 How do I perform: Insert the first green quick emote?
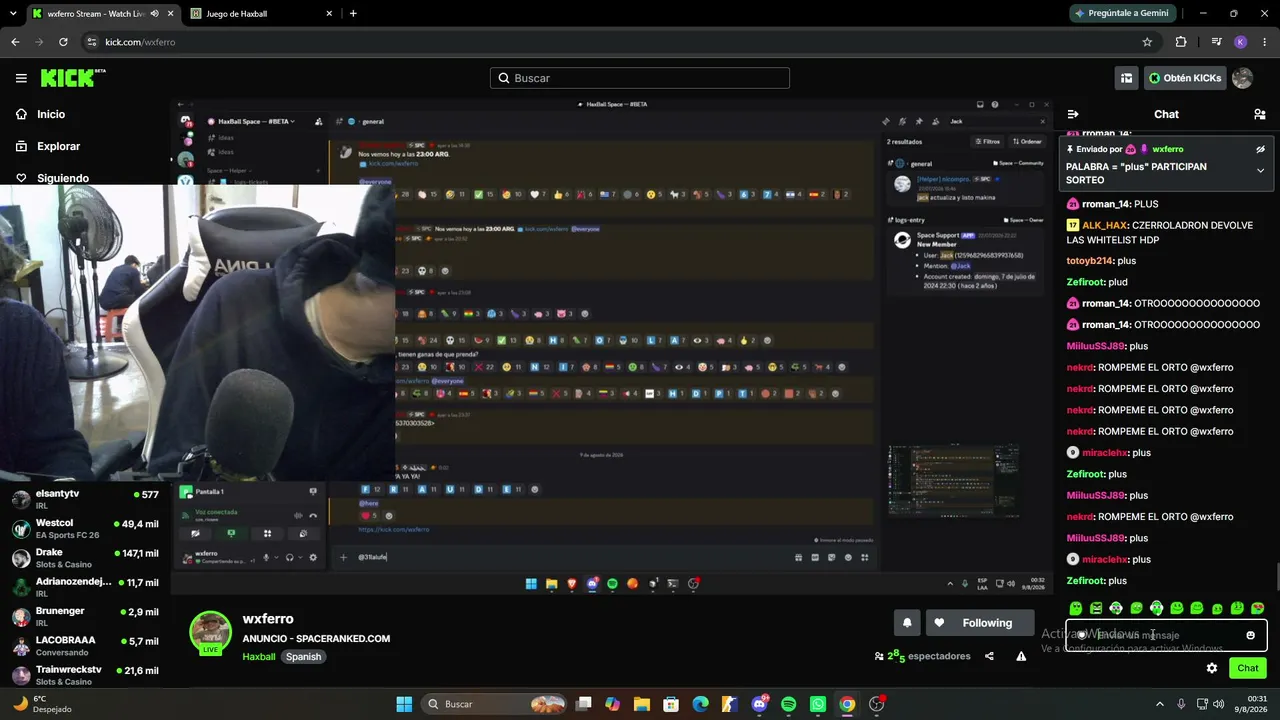1076,608
